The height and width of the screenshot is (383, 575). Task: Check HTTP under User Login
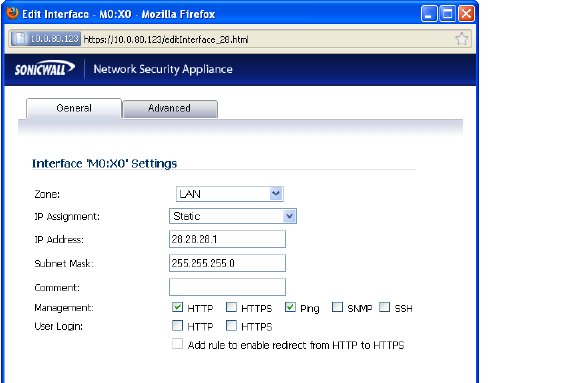point(177,325)
